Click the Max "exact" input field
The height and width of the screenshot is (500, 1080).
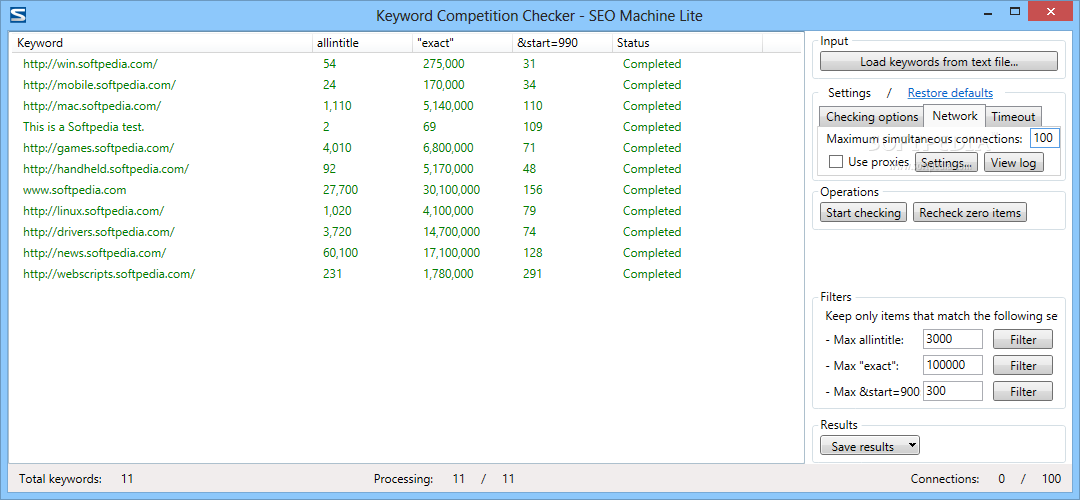(953, 365)
